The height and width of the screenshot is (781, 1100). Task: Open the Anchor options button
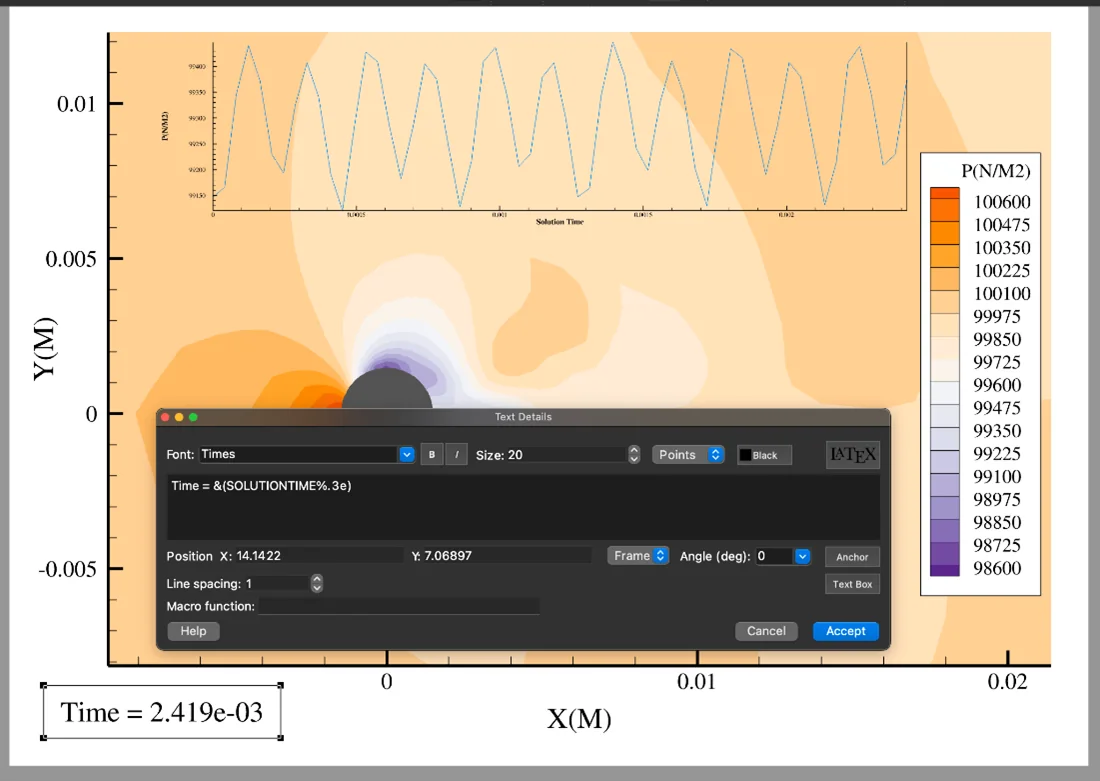click(x=852, y=556)
